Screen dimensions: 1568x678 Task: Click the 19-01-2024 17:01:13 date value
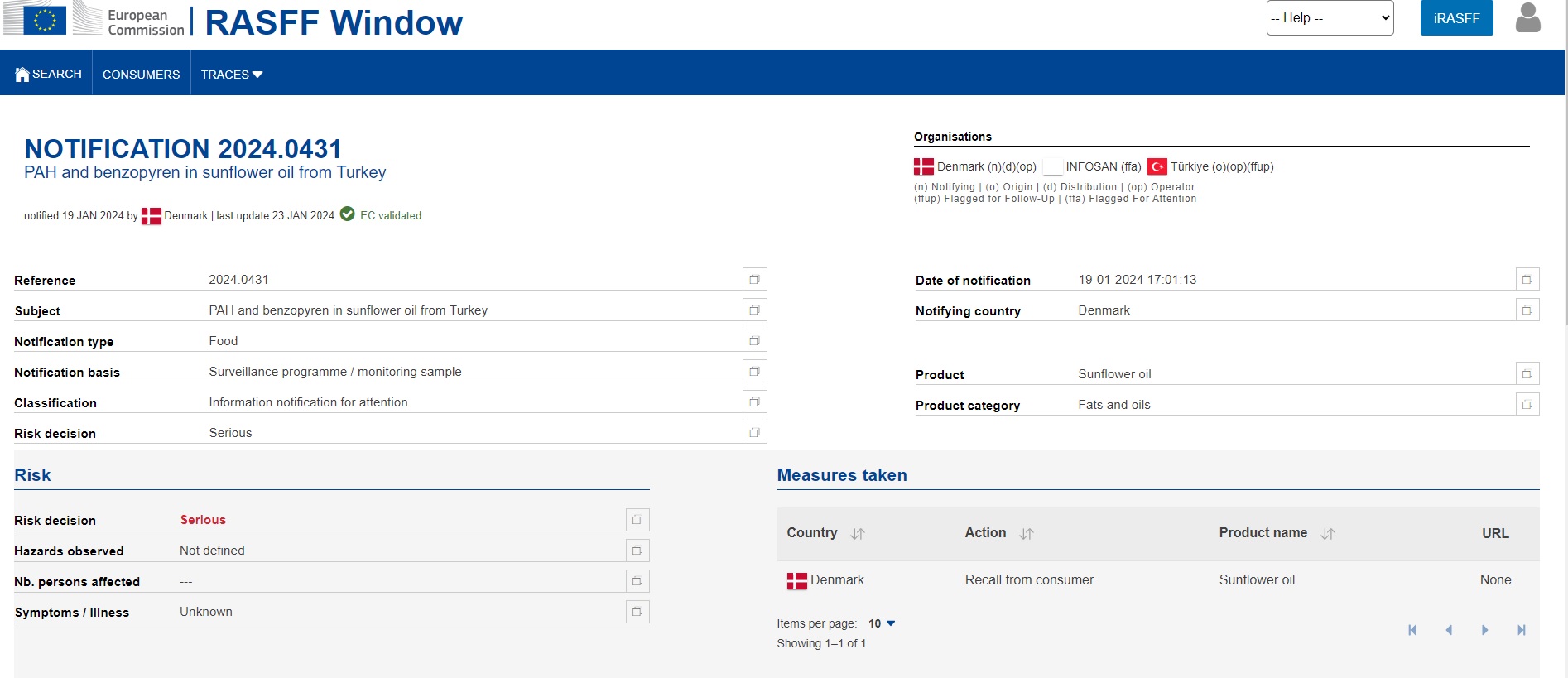(x=1138, y=280)
